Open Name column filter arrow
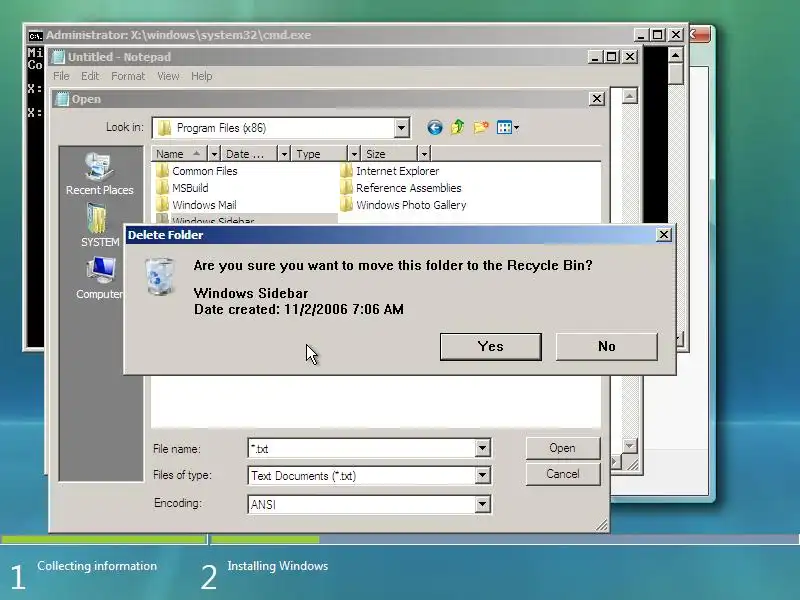800x600 pixels. pyautogui.click(x=214, y=154)
